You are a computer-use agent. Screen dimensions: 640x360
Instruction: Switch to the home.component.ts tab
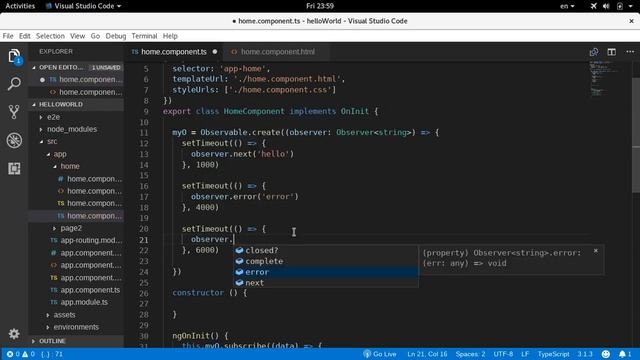(x=173, y=52)
